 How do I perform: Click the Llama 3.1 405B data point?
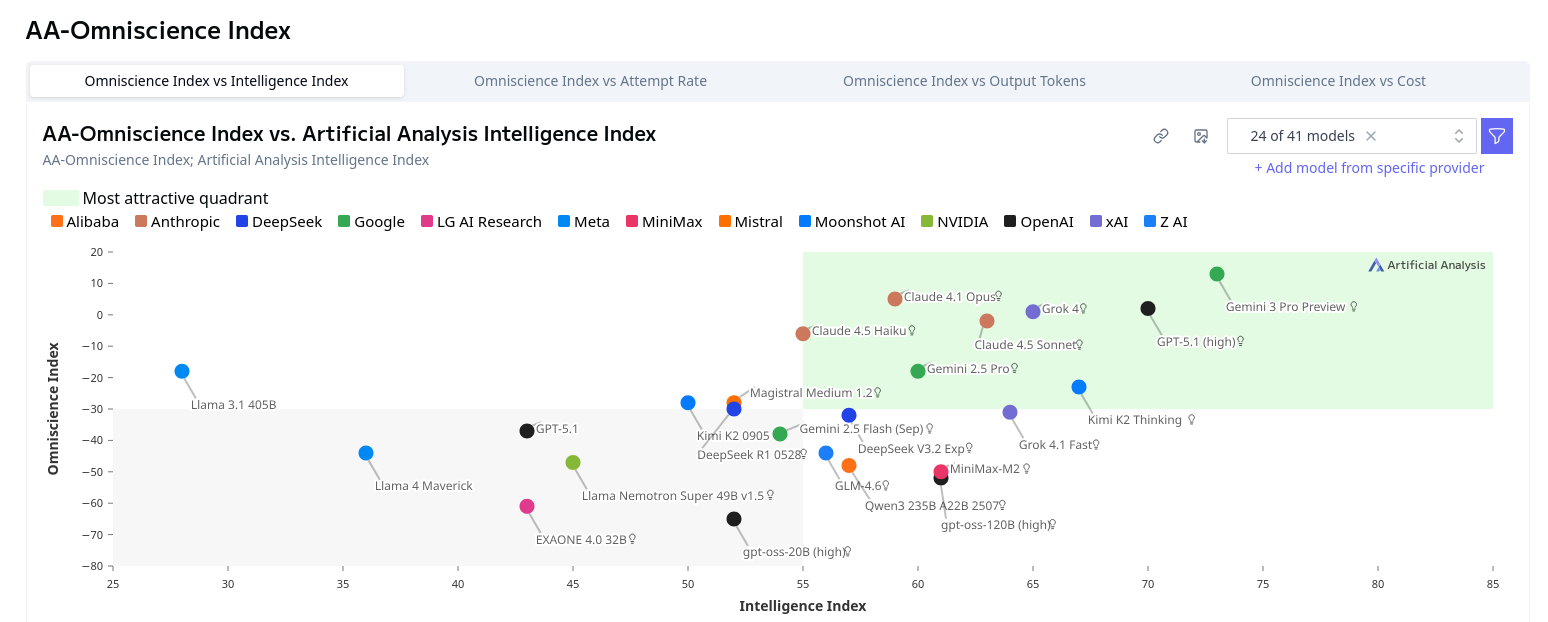point(182,371)
